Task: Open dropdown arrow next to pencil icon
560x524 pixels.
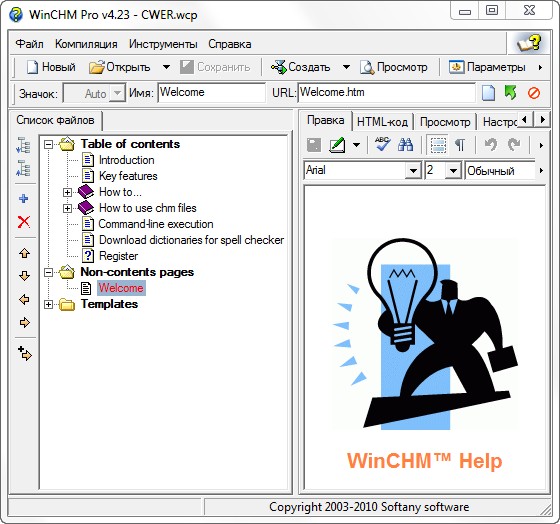Action: pos(356,145)
